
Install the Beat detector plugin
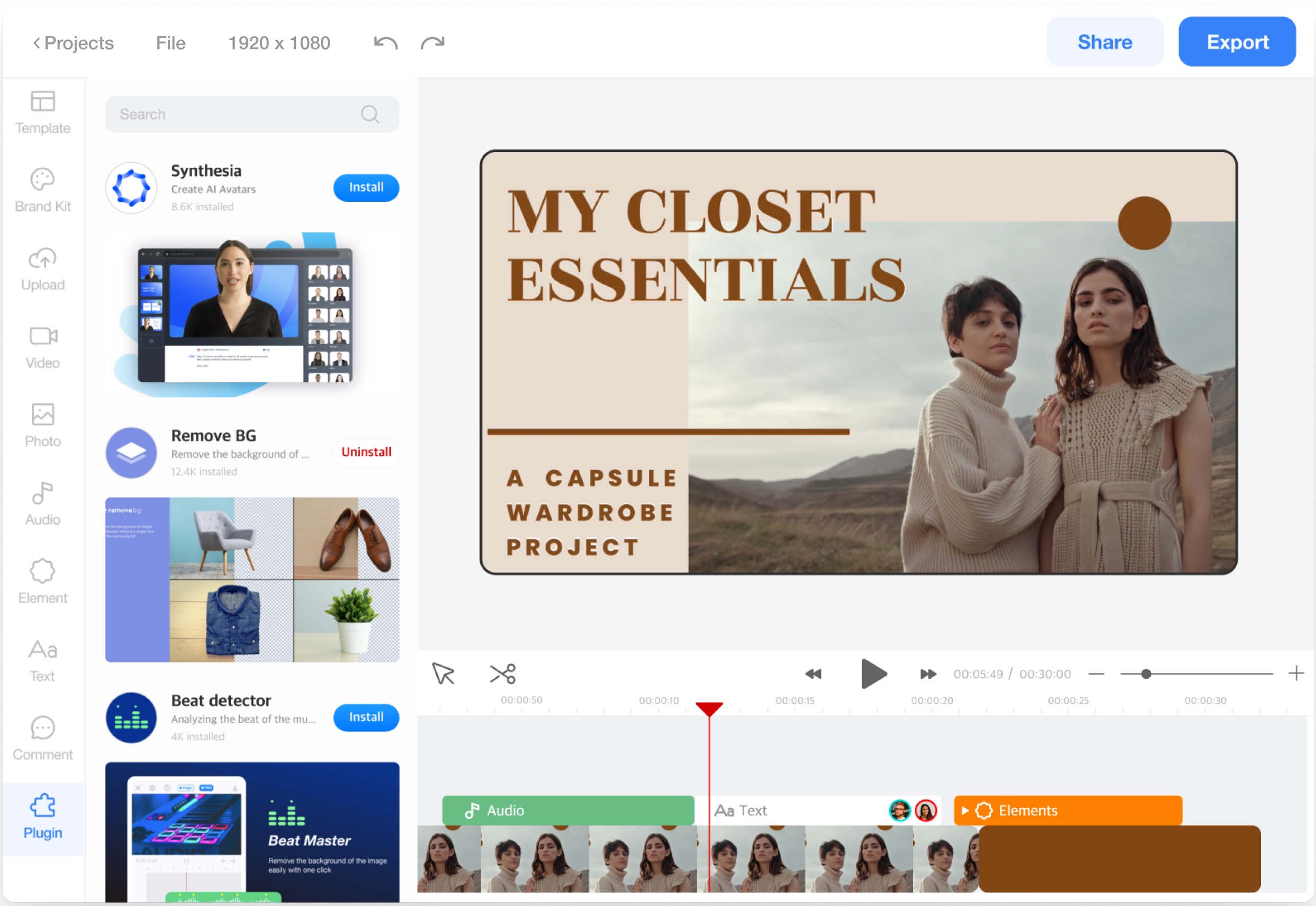coord(366,717)
